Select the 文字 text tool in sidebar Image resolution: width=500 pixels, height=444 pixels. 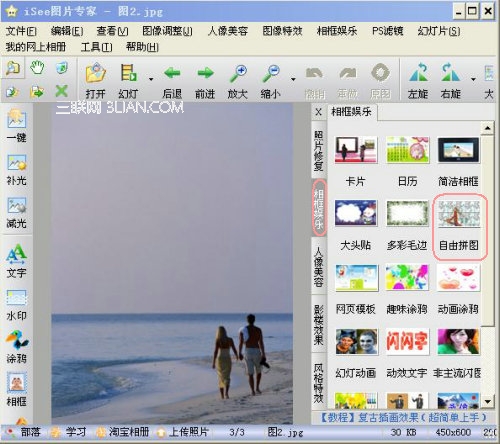16,261
